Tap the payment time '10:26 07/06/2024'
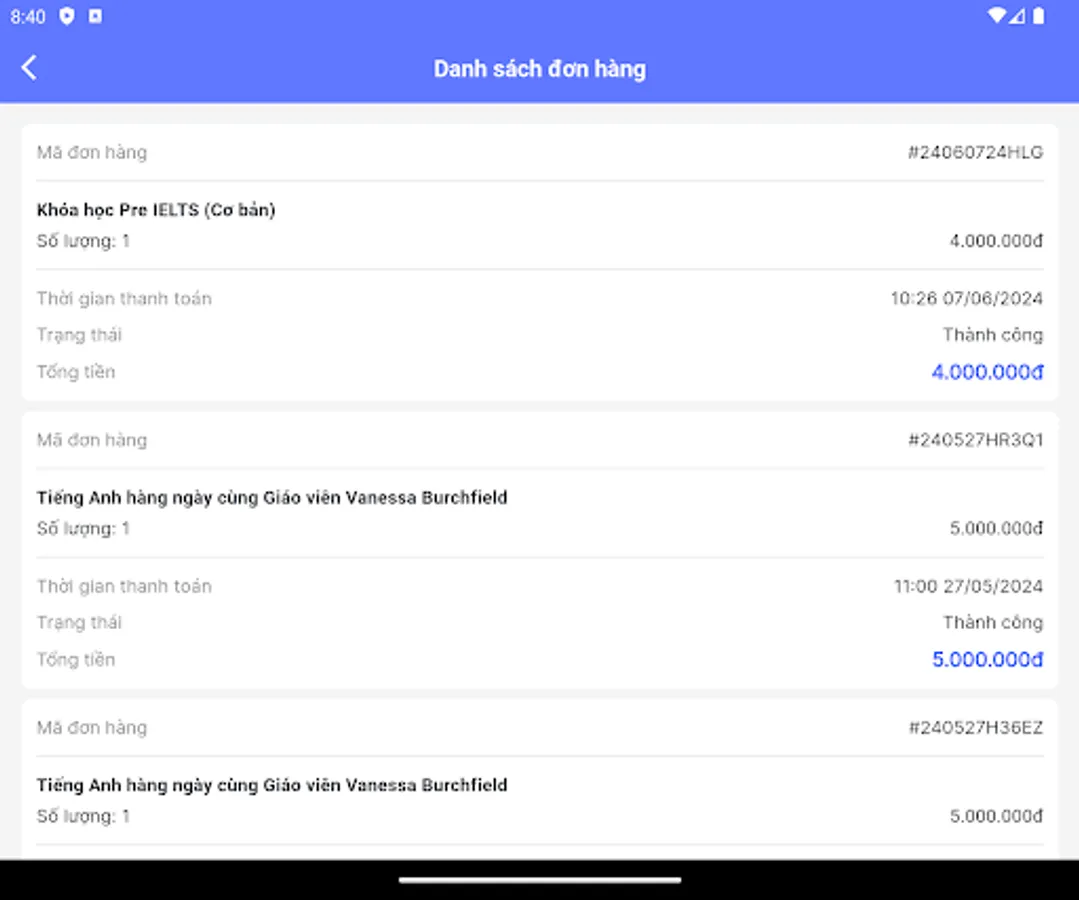Viewport: 1079px width, 900px height. tap(964, 298)
